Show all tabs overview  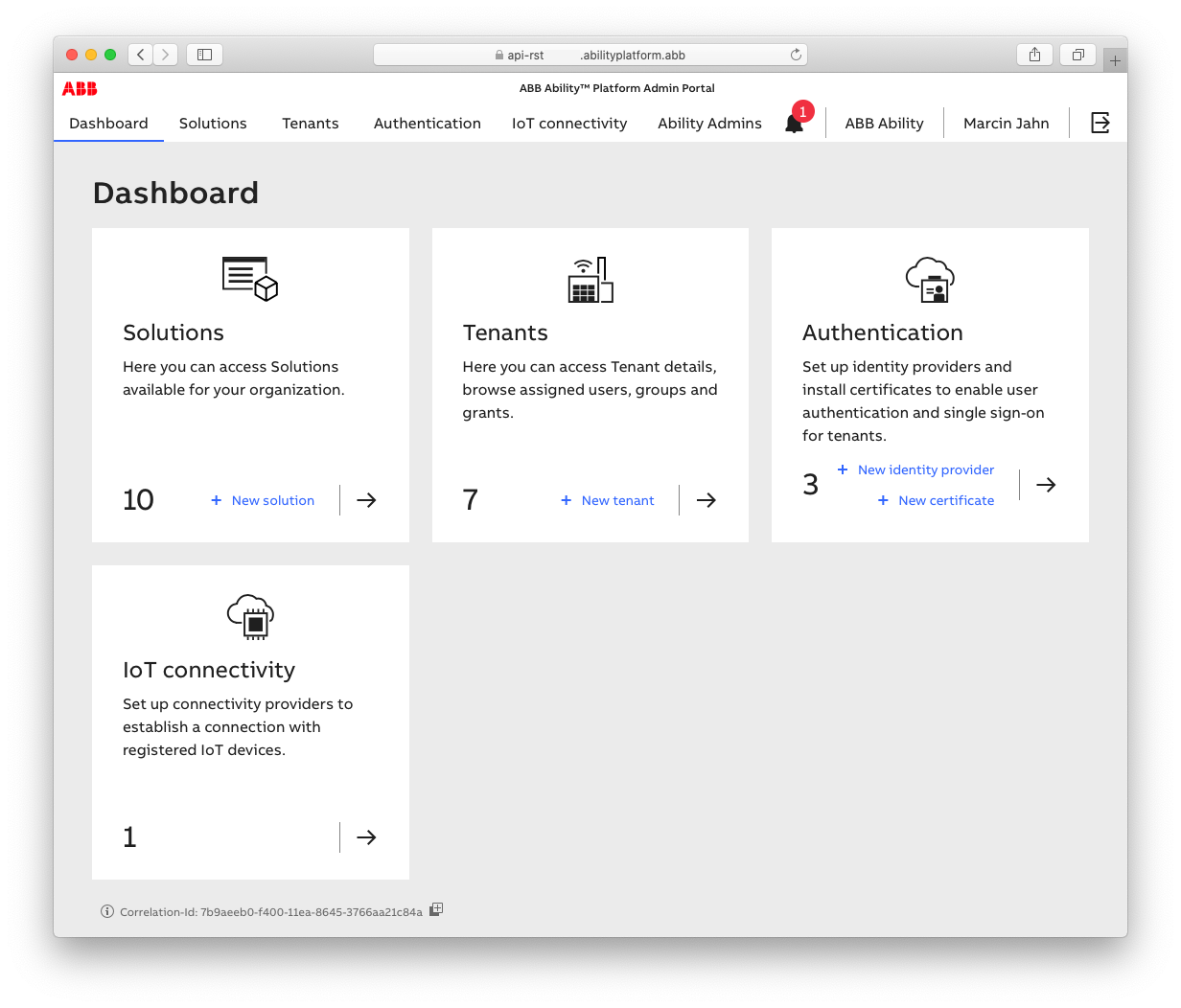(1077, 55)
